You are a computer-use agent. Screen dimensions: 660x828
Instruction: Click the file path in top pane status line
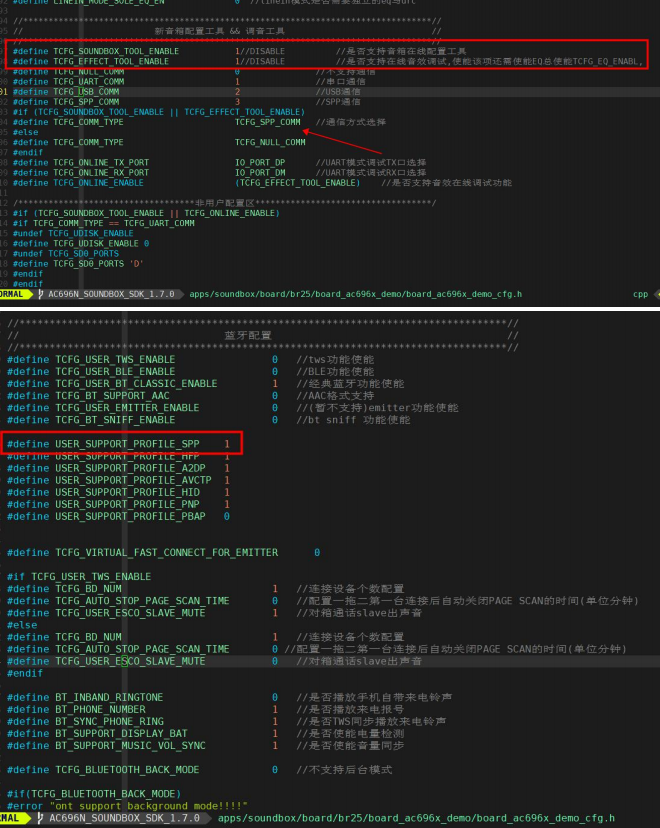355,294
